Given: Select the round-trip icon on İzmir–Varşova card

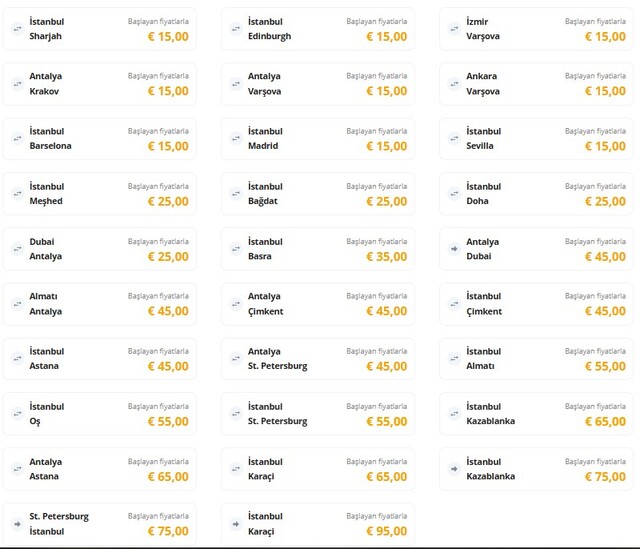Looking at the screenshot, I should coord(454,28).
